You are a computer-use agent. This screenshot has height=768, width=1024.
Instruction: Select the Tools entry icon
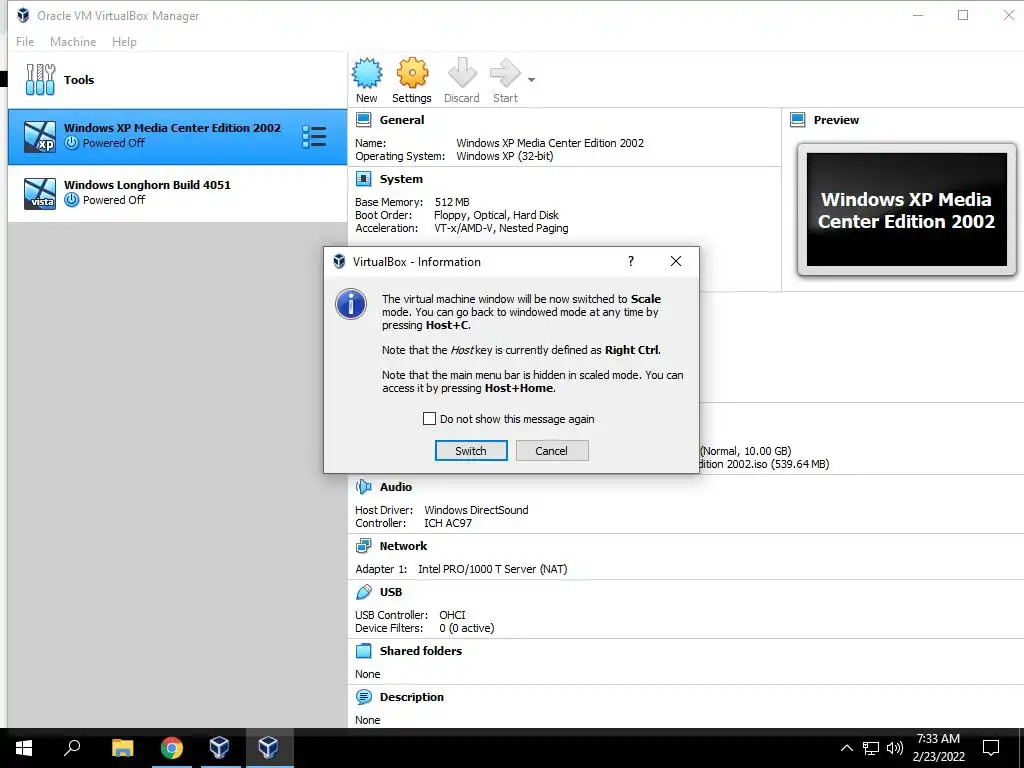tap(40, 80)
